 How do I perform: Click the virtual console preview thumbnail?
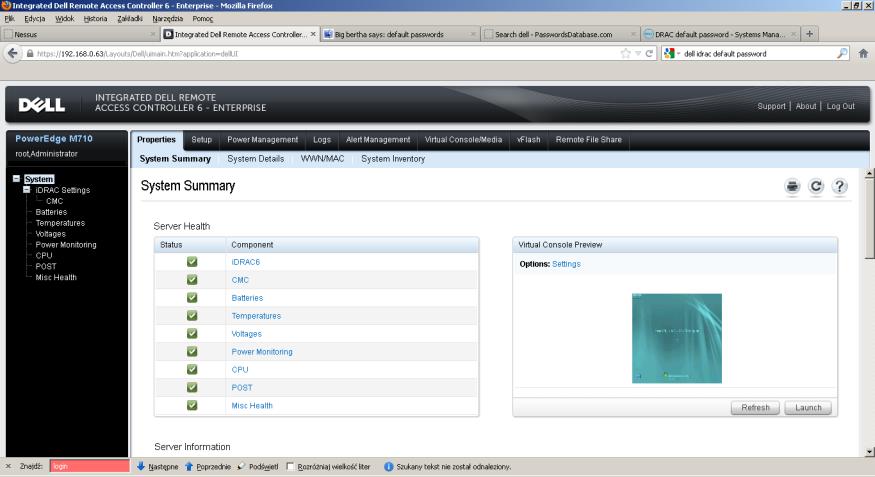pyautogui.click(x=676, y=338)
